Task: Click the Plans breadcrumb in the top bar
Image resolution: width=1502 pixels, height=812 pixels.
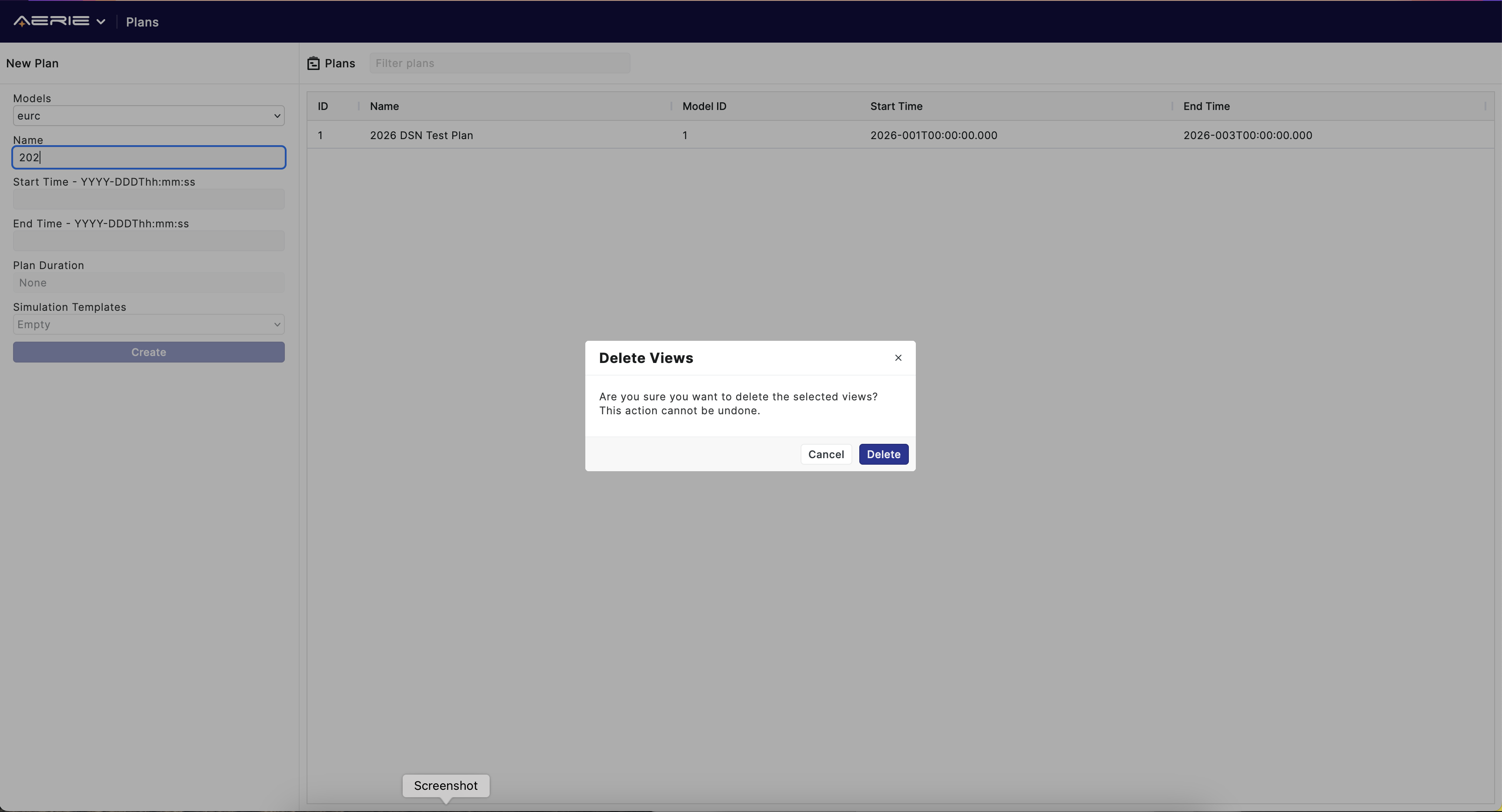Action: 142,22
